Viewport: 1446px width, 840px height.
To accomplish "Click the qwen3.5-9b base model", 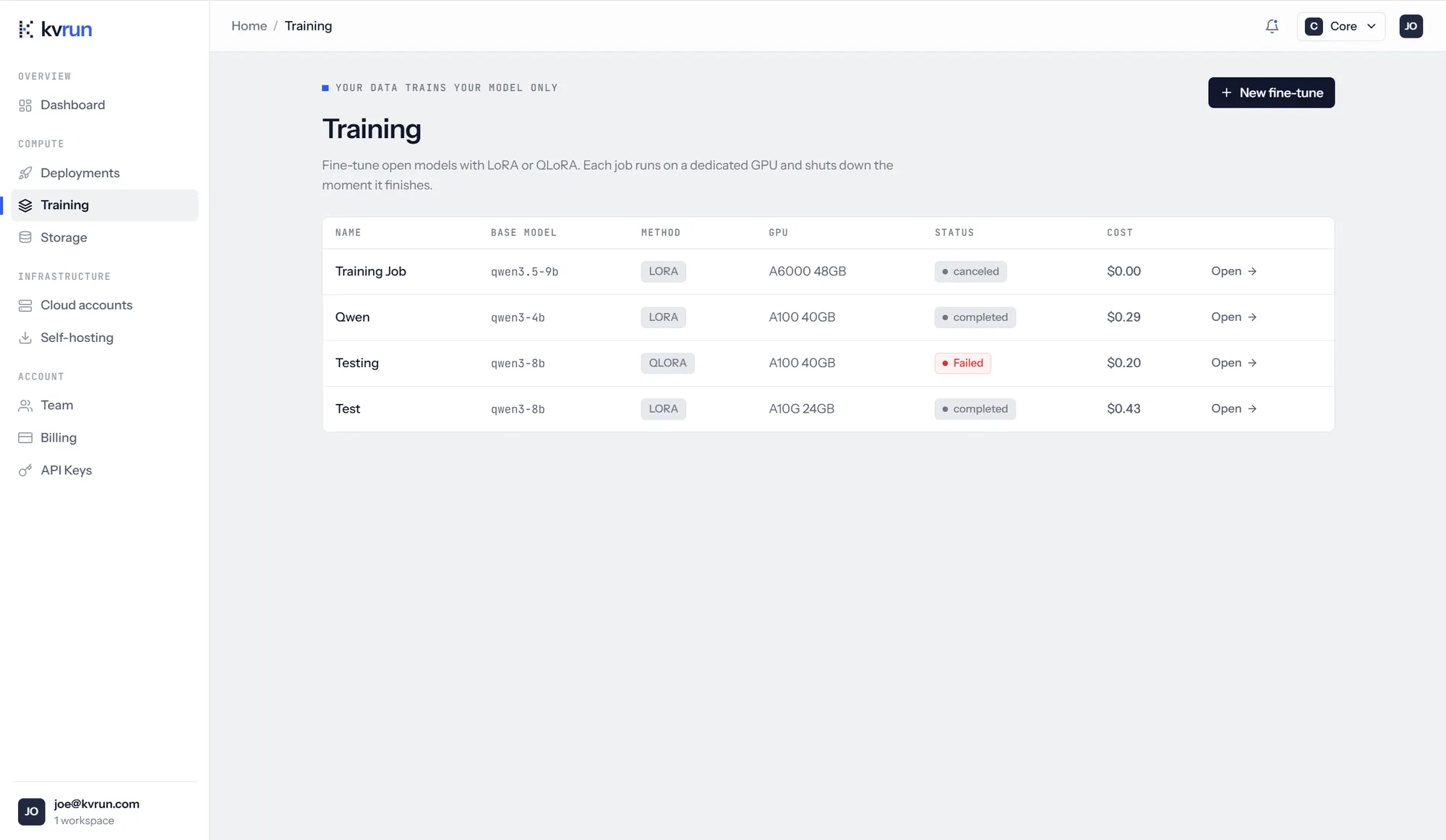I will click(524, 272).
